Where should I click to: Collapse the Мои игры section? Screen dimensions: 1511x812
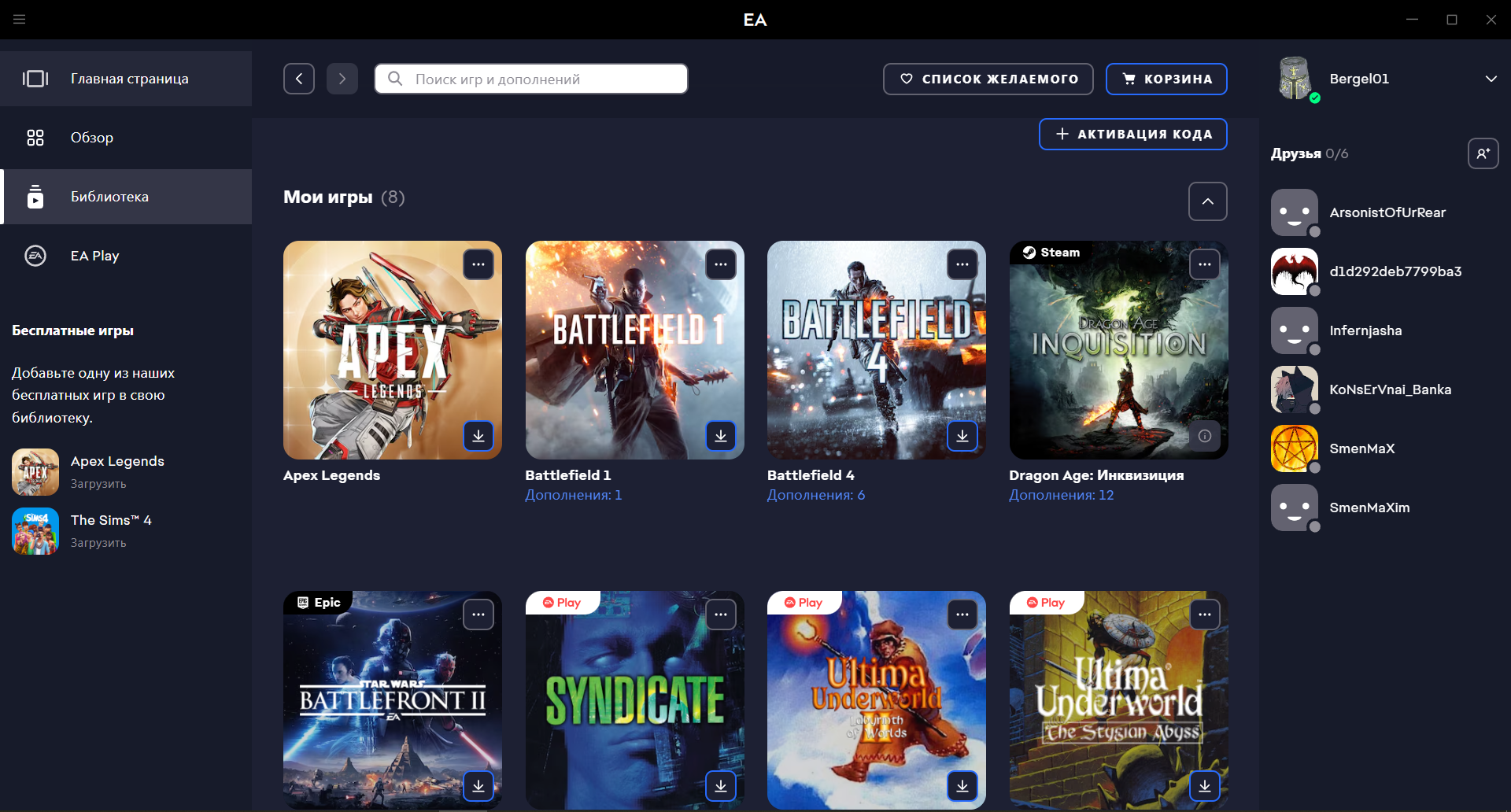[1208, 201]
